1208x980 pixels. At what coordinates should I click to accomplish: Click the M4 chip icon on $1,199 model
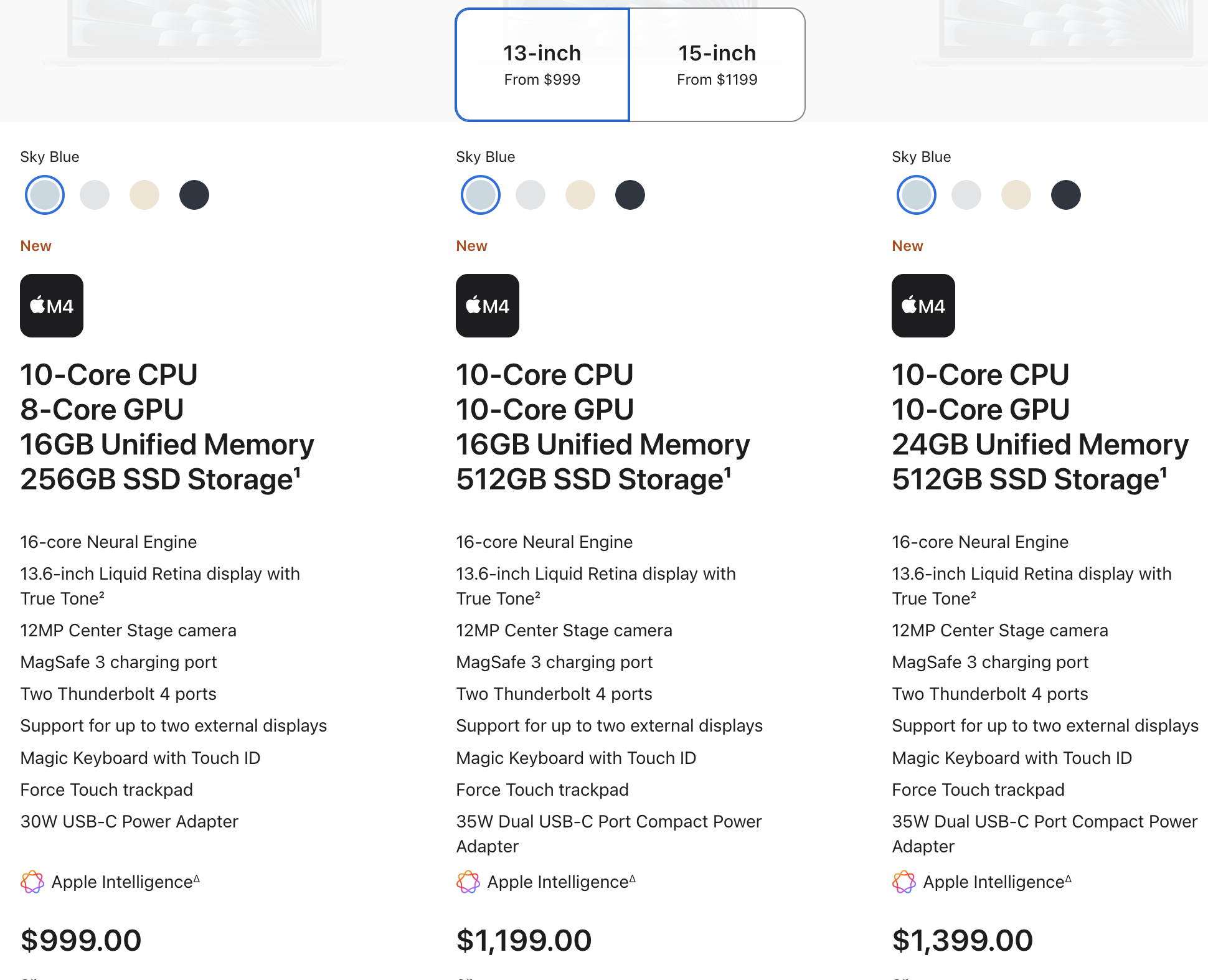coord(488,306)
